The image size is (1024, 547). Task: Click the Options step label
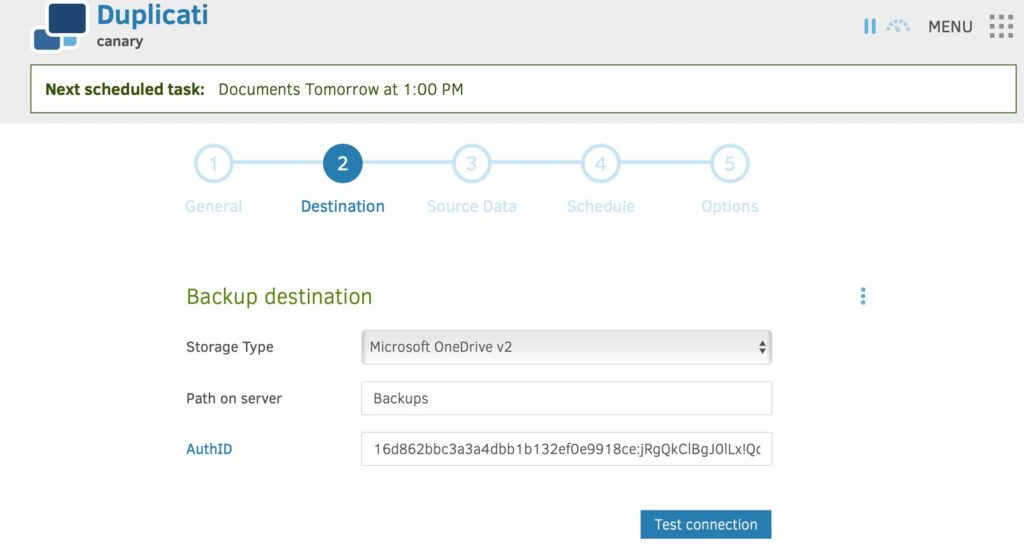click(x=730, y=206)
